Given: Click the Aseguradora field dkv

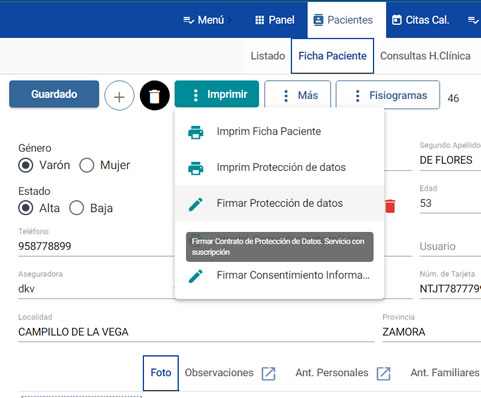Looking at the screenshot, I should click(x=96, y=289).
